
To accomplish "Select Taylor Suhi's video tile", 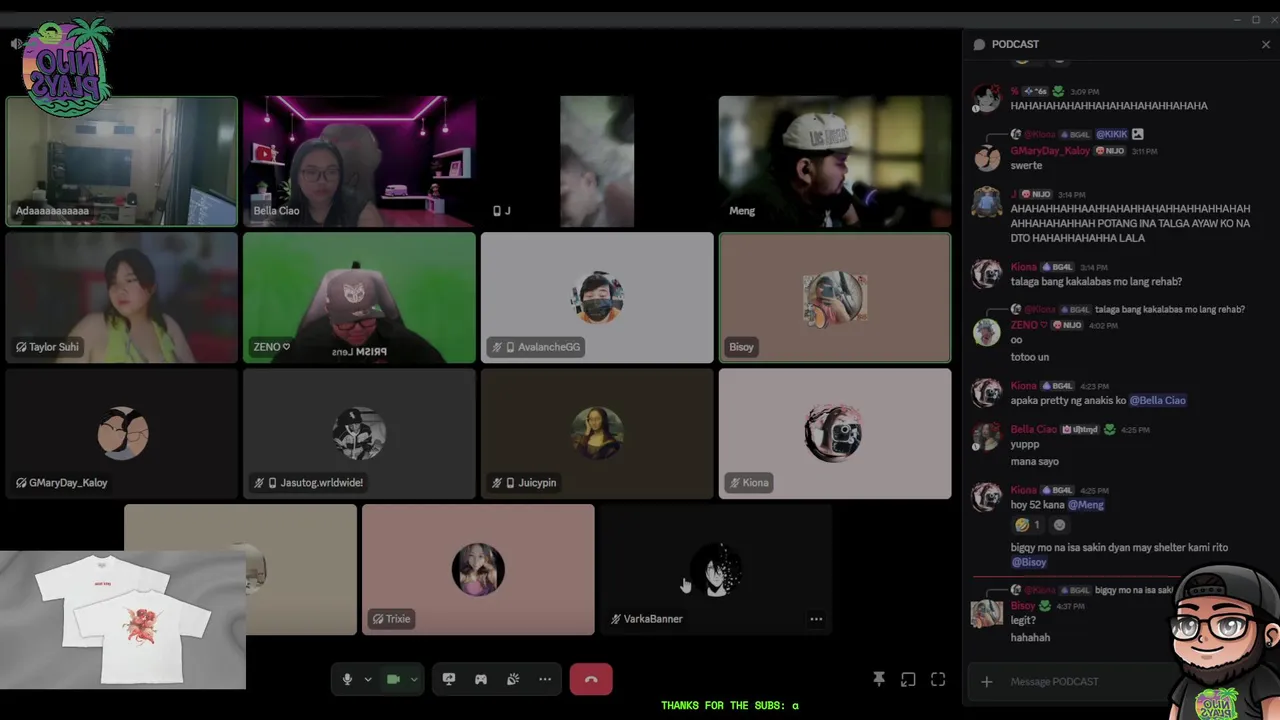I will pyautogui.click(x=122, y=298).
